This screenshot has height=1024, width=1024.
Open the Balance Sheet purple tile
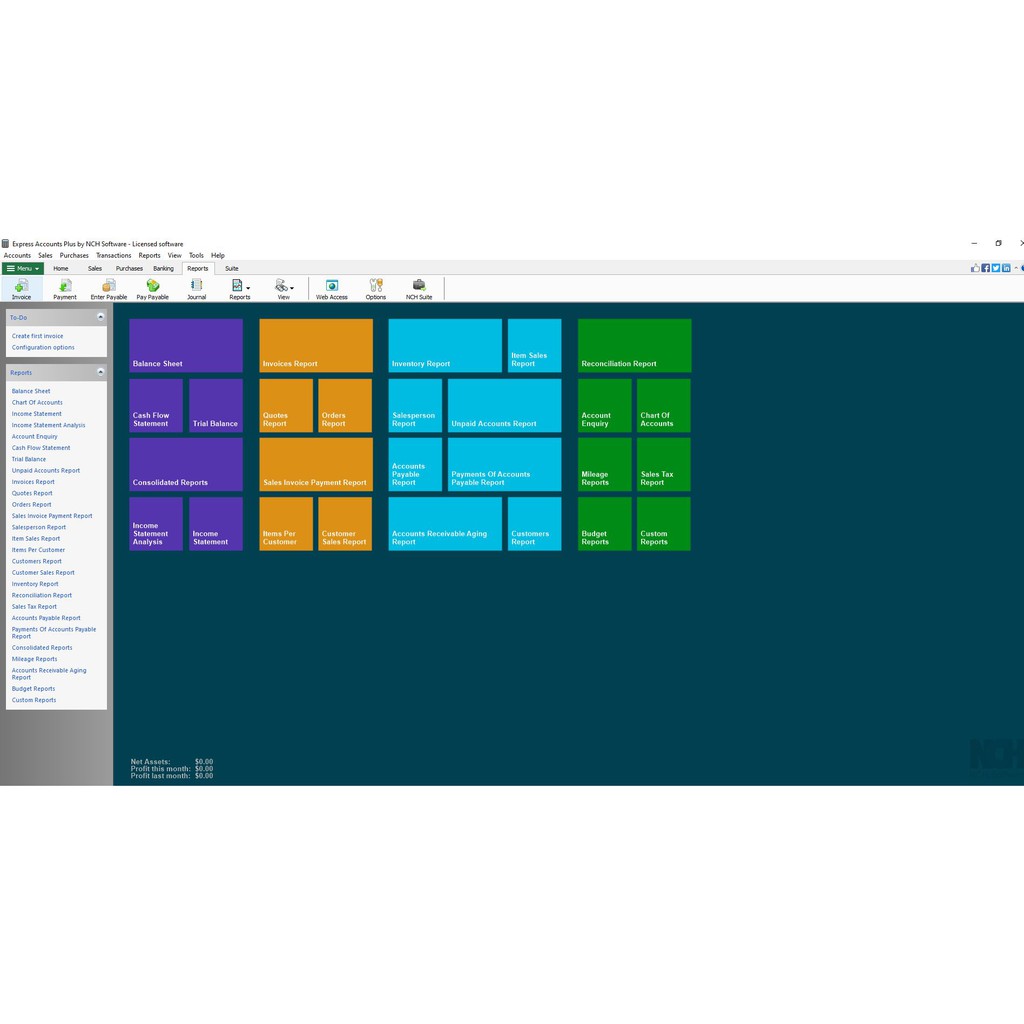pyautogui.click(x=186, y=346)
